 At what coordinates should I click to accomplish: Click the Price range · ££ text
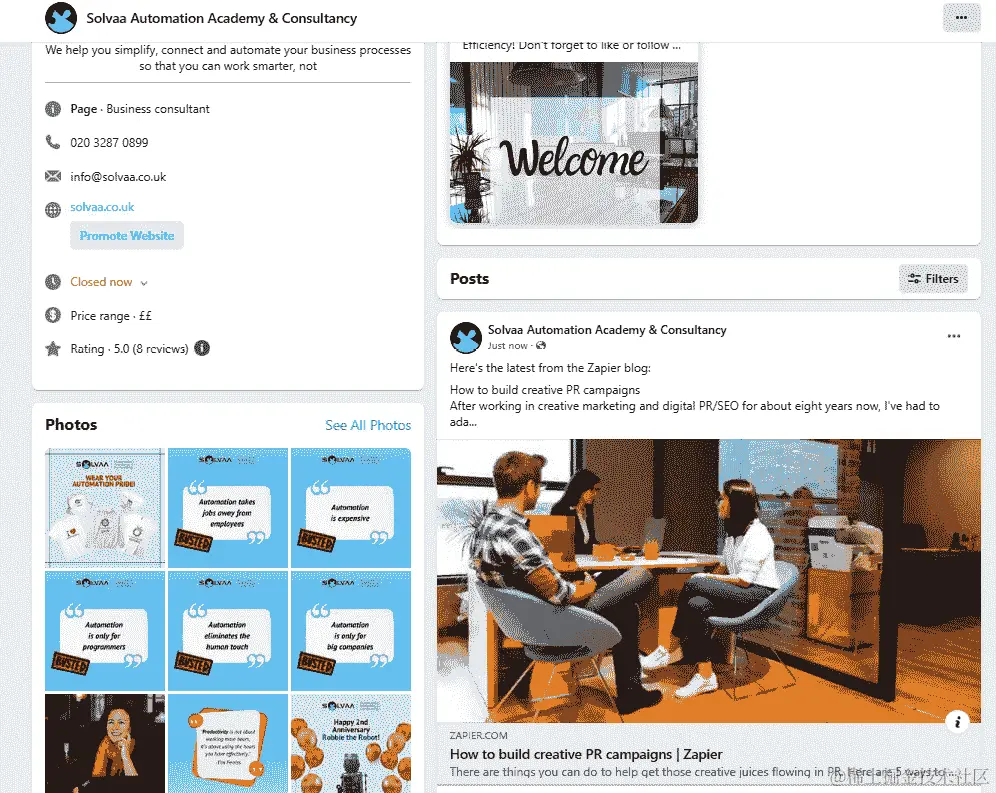[111, 315]
